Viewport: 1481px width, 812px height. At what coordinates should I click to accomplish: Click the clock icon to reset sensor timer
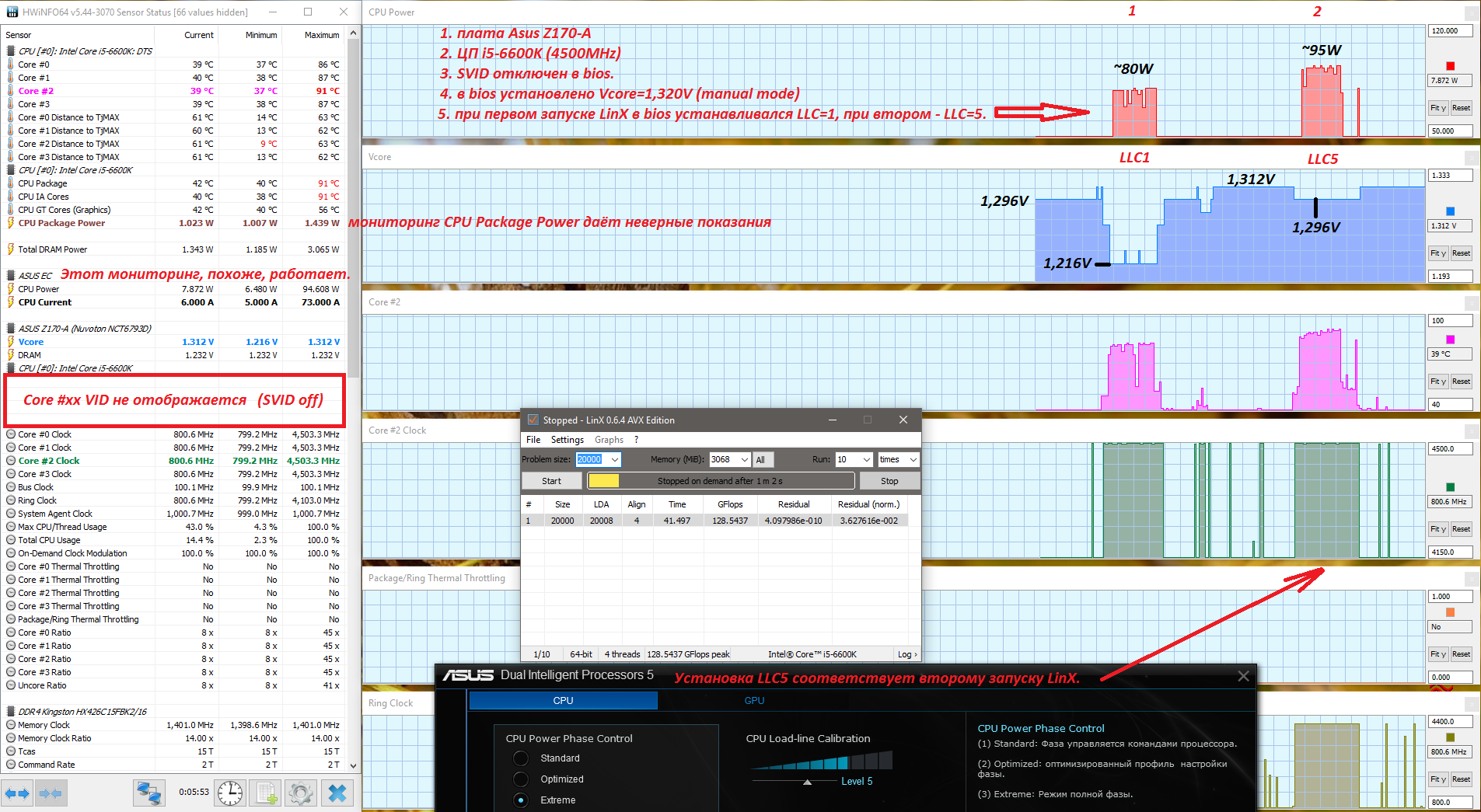tap(230, 793)
